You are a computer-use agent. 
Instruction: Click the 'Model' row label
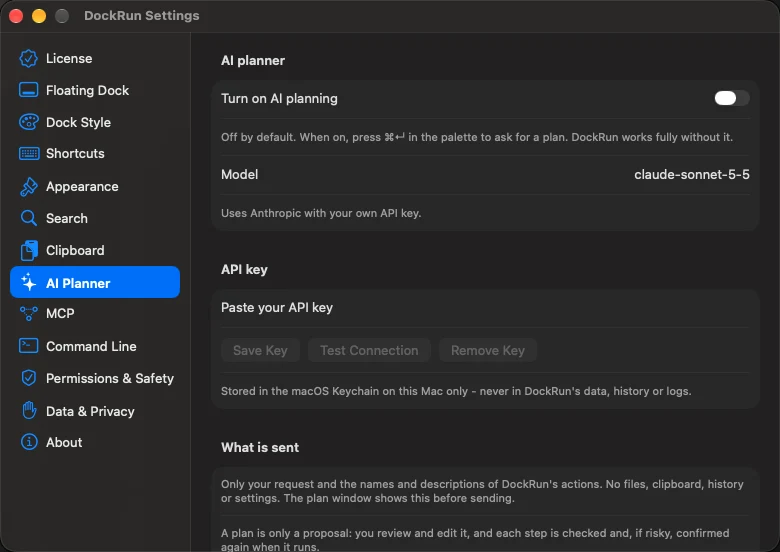239,175
